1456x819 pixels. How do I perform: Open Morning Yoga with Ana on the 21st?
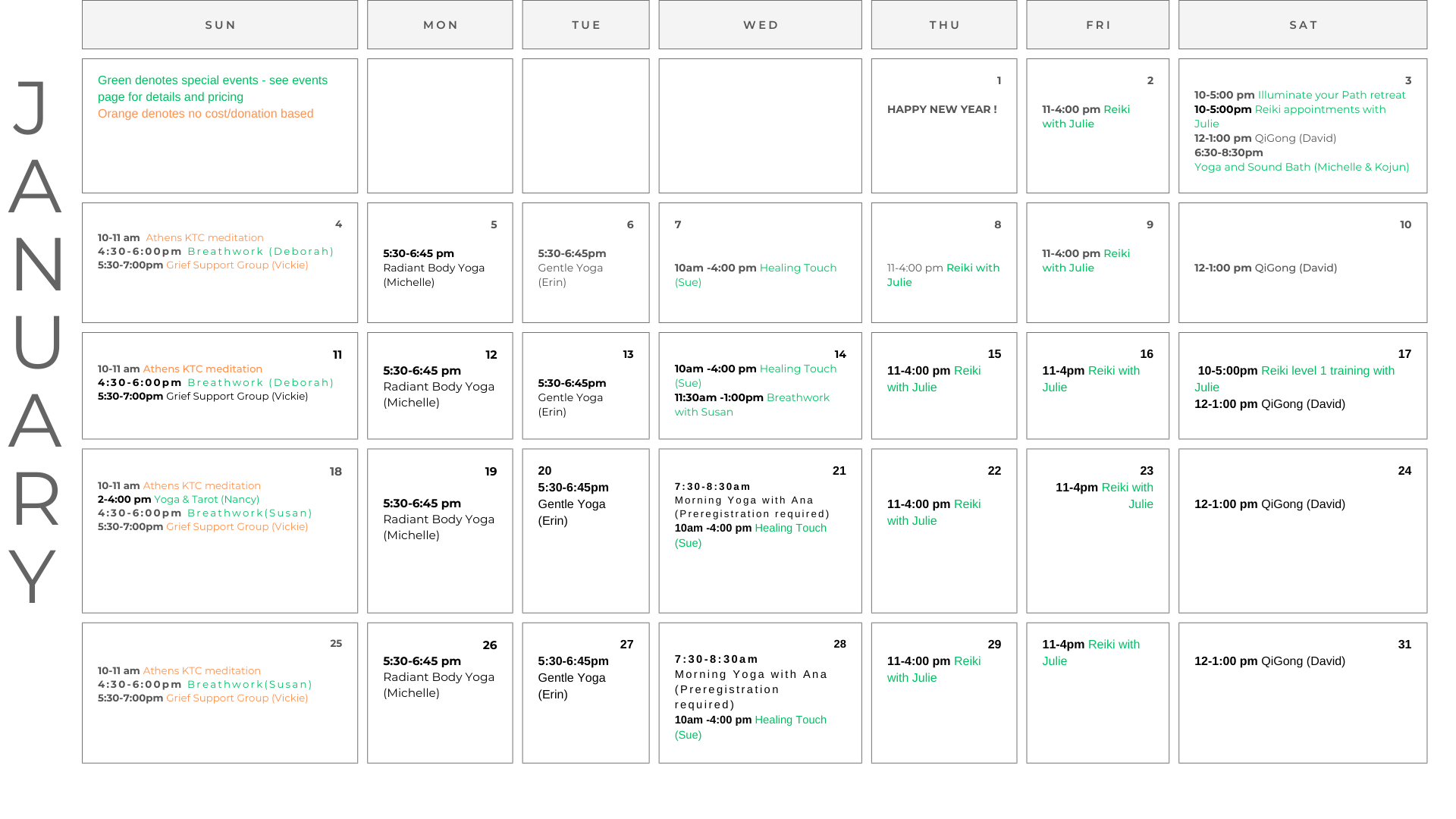(x=744, y=500)
